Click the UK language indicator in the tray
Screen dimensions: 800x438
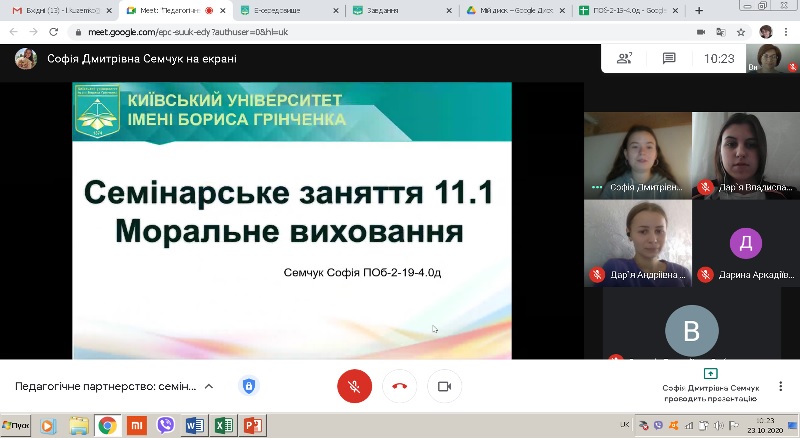(x=624, y=424)
